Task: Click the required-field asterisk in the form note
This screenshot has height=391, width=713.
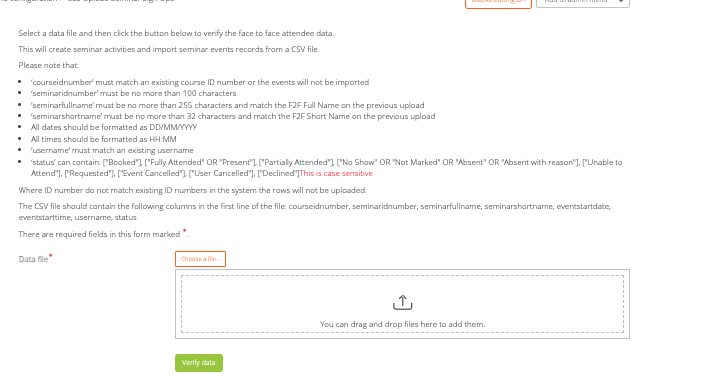Action: coord(185,231)
